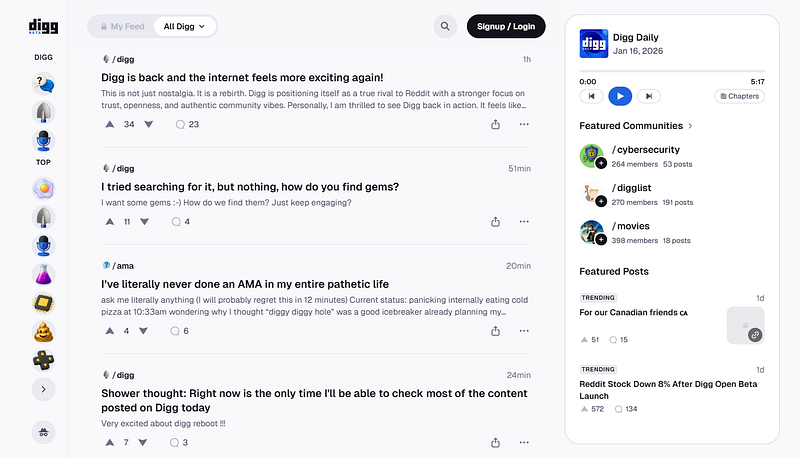Screen dimensions: 800x458
Task: Open comments on 'Digg is back' post
Action: pos(187,124)
